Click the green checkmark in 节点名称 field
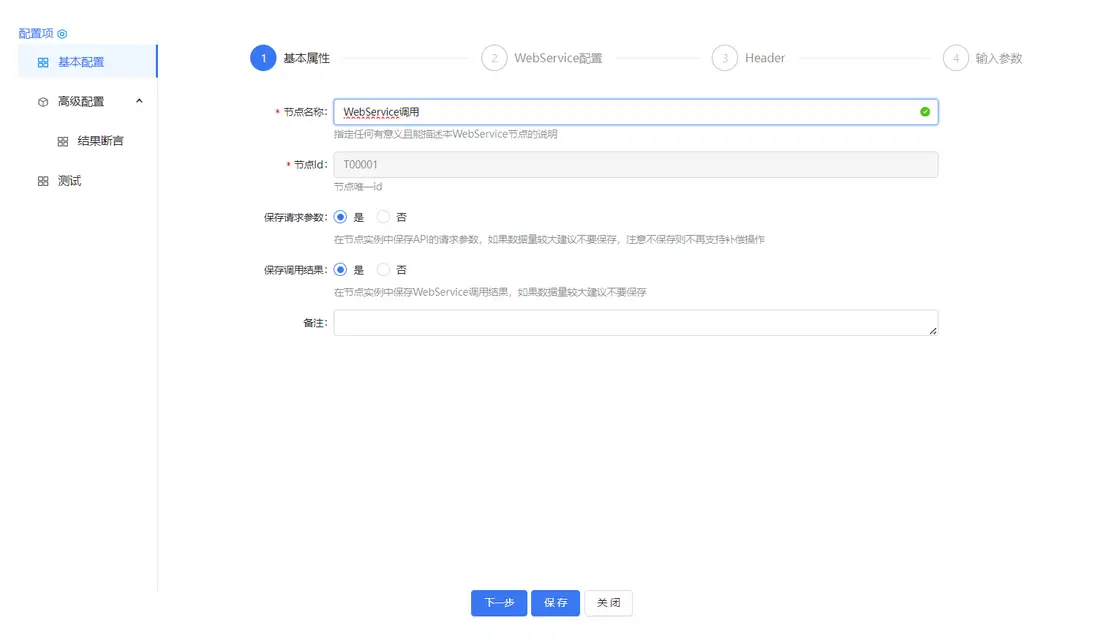This screenshot has height=642, width=1098. click(x=925, y=111)
